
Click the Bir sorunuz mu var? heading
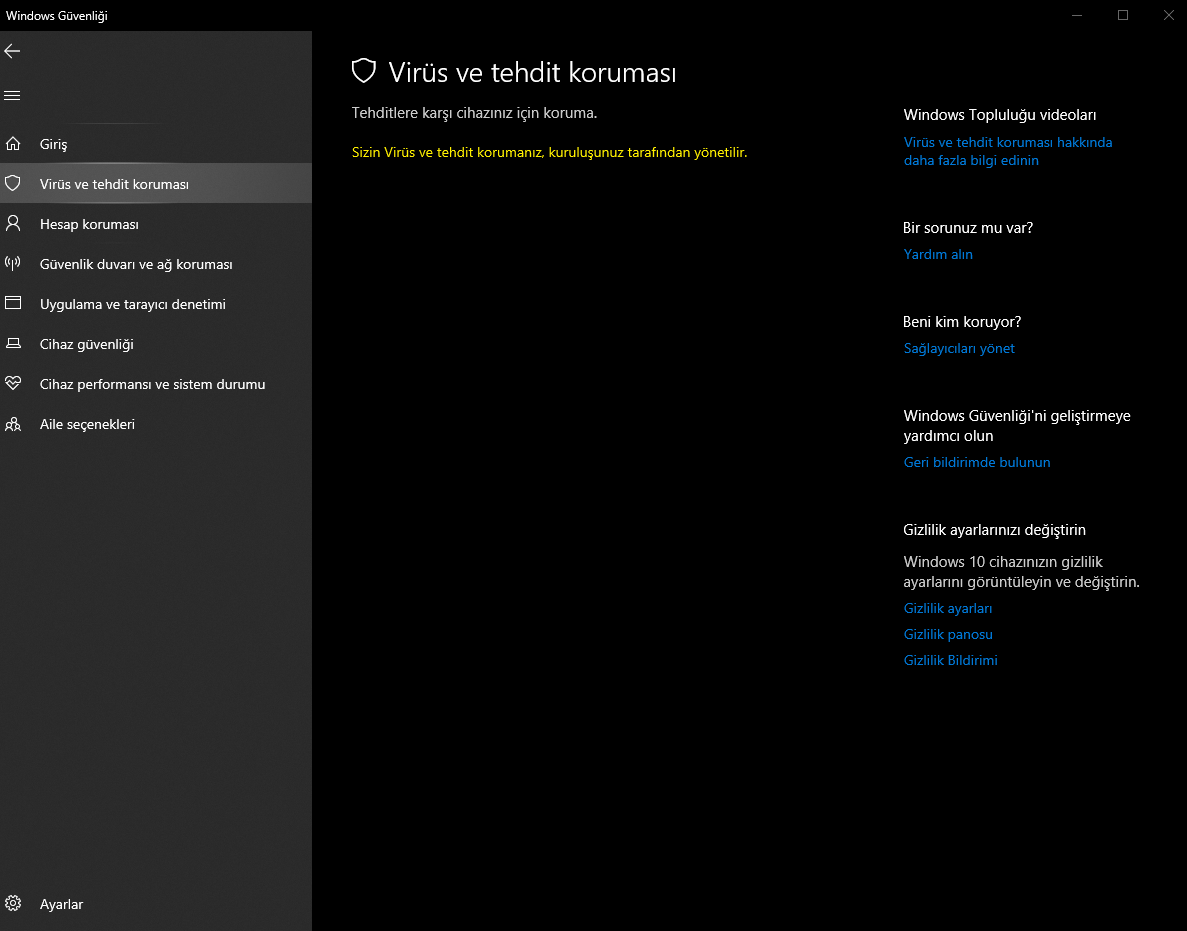pos(967,228)
